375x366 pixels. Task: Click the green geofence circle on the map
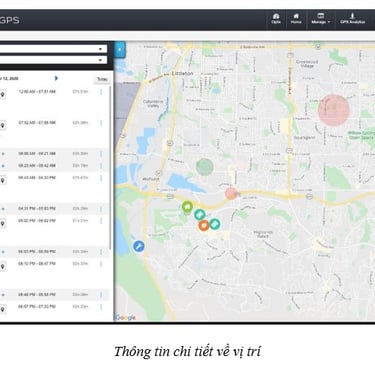tap(205, 167)
